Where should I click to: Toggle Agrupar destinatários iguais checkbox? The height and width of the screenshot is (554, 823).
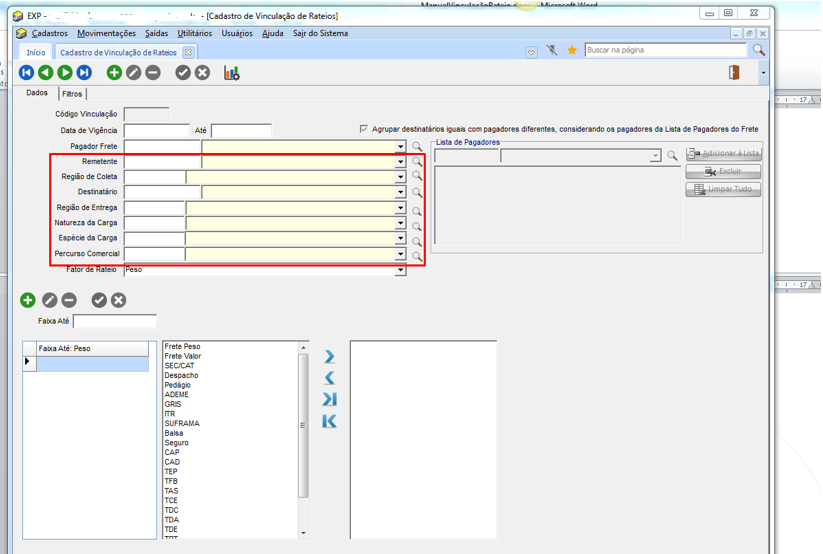point(364,129)
